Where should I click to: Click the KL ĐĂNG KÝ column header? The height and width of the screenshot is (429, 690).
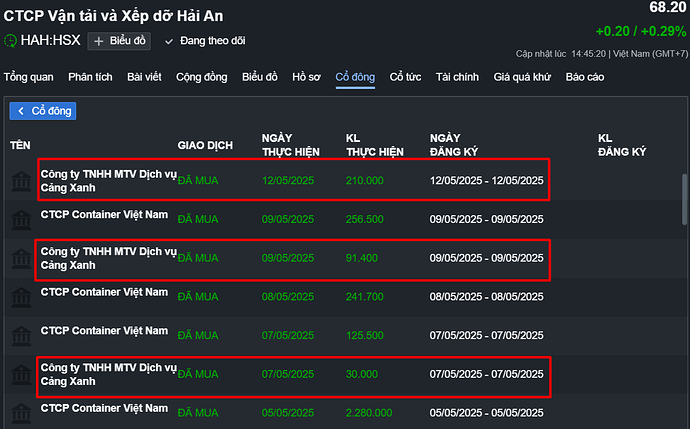click(622, 145)
